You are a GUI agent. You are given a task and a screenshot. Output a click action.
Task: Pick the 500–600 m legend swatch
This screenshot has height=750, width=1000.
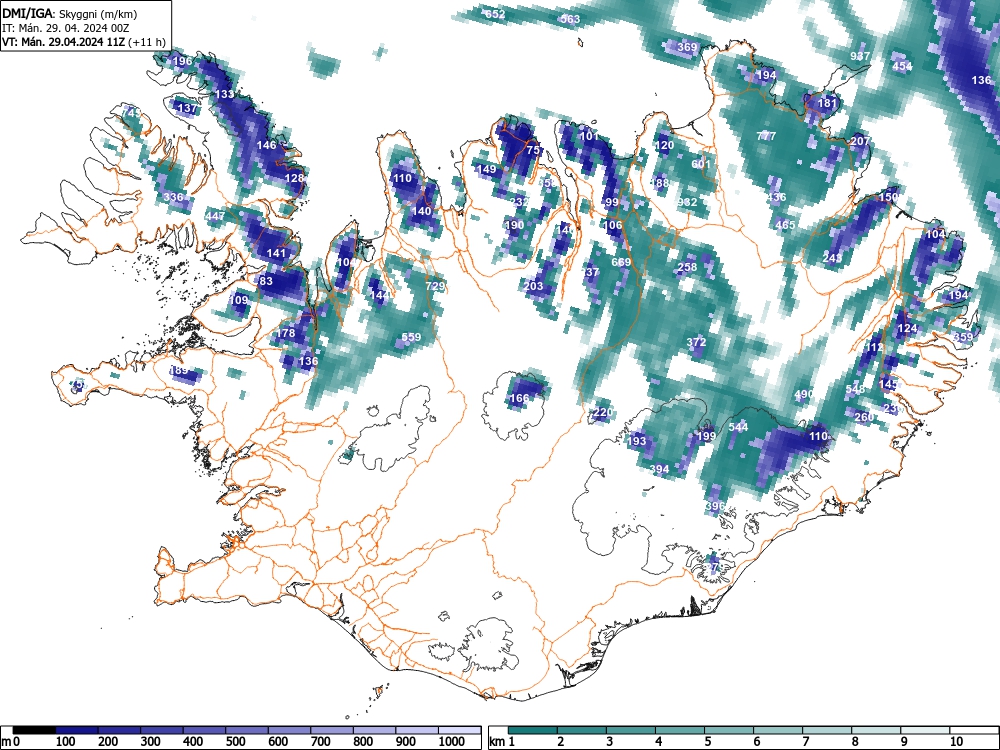[247, 730]
